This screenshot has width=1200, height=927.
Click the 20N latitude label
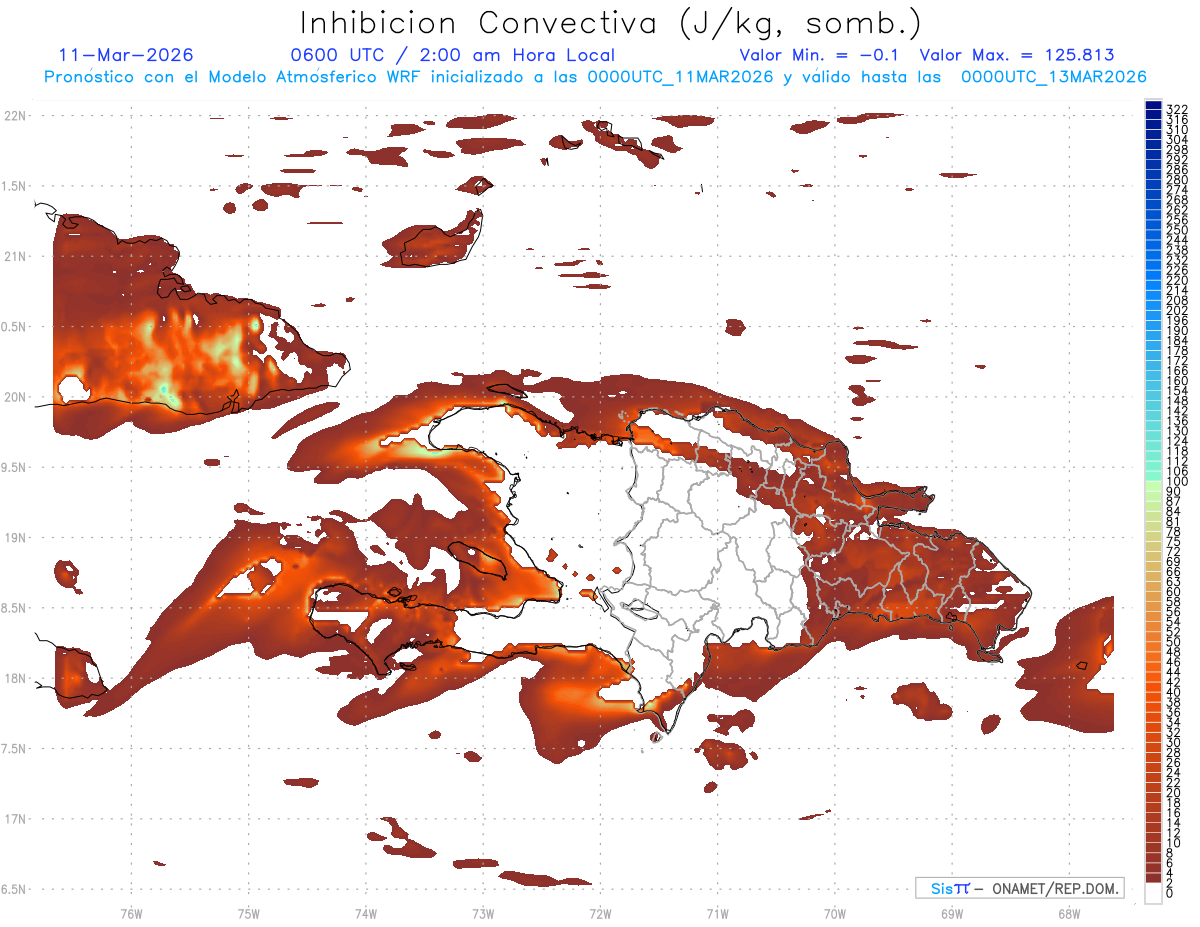(15, 397)
